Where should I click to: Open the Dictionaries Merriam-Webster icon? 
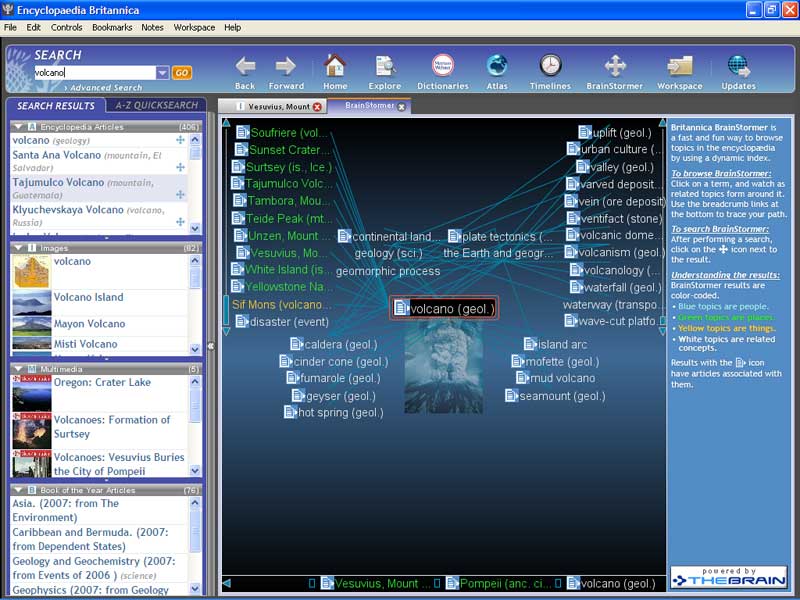(x=442, y=66)
